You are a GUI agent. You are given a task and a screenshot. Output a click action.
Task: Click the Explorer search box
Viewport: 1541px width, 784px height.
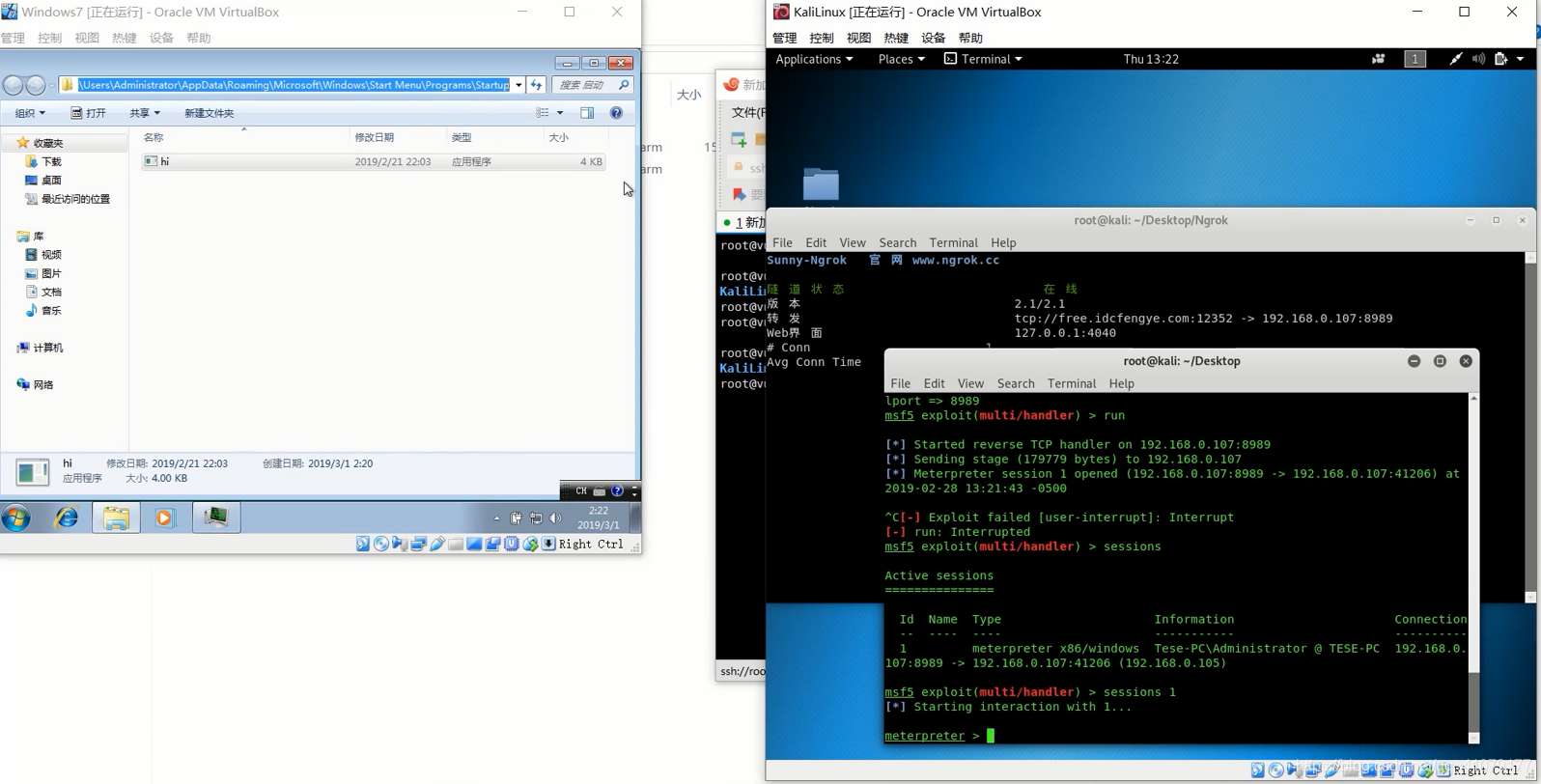[x=591, y=85]
